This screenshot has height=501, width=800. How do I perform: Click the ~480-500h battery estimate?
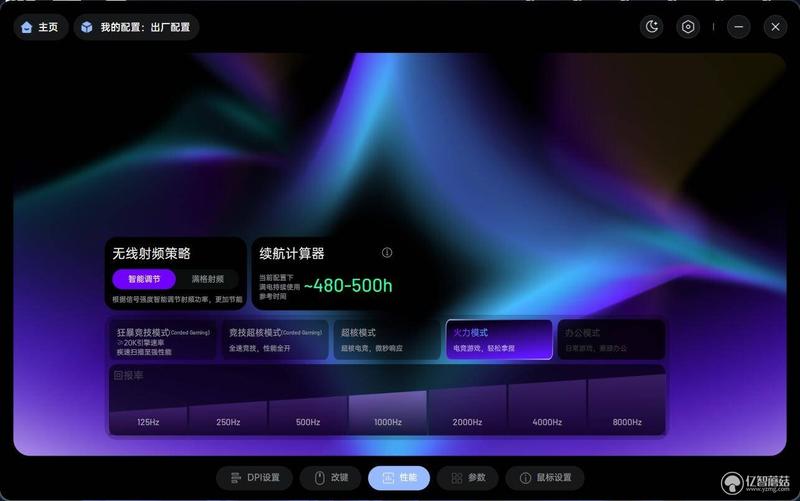click(x=348, y=286)
